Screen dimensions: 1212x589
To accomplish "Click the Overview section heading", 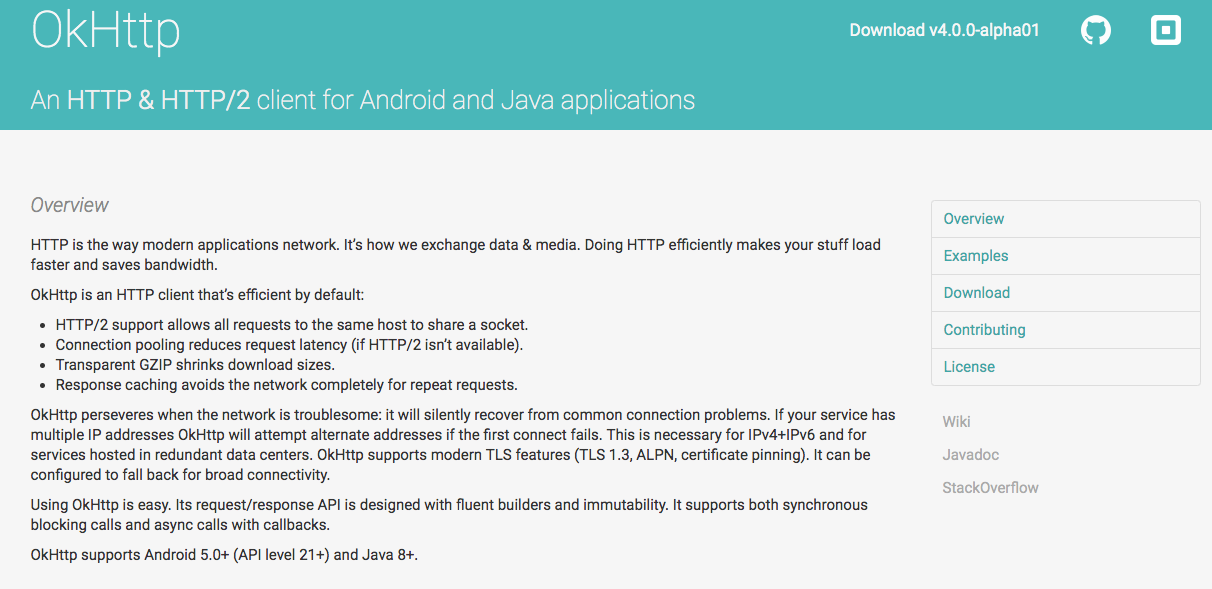I will 70,205.
